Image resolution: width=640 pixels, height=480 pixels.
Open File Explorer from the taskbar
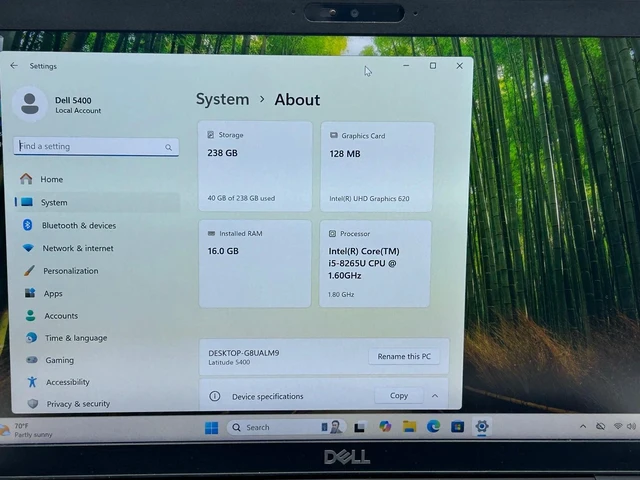[x=409, y=427]
